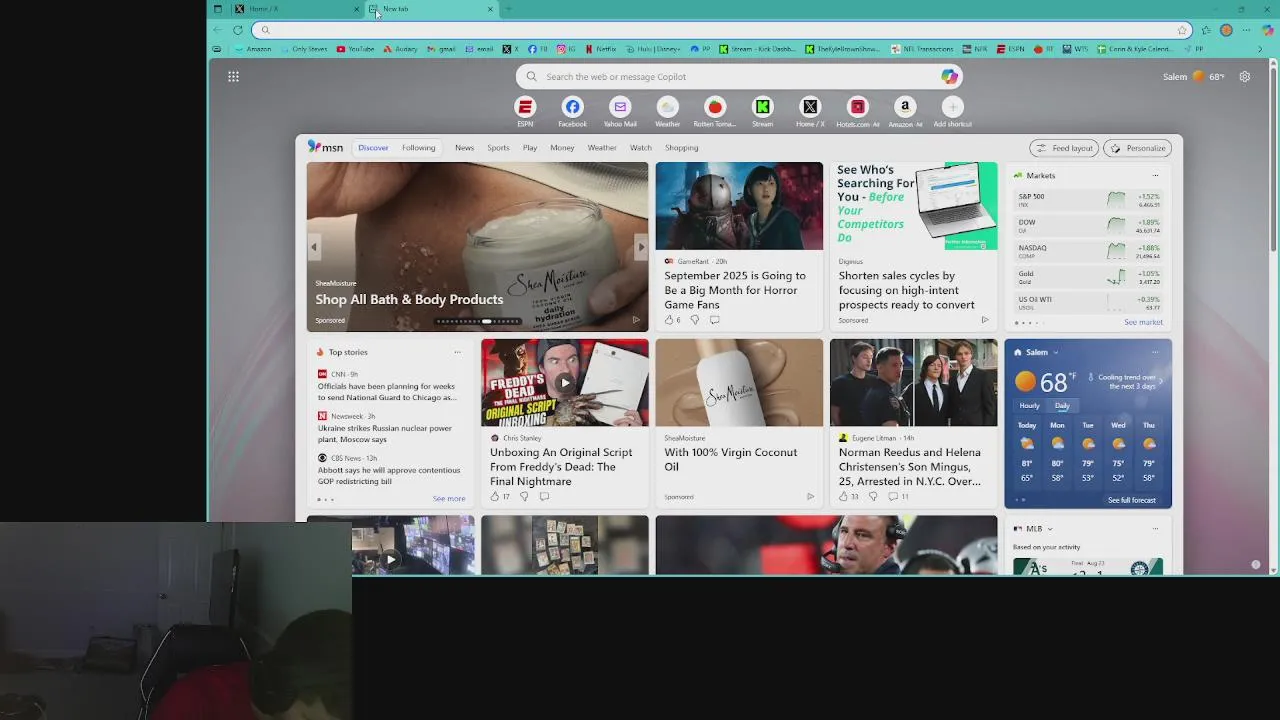Click the Copilot icon in search box
This screenshot has height=720, width=1280.
[x=949, y=76]
